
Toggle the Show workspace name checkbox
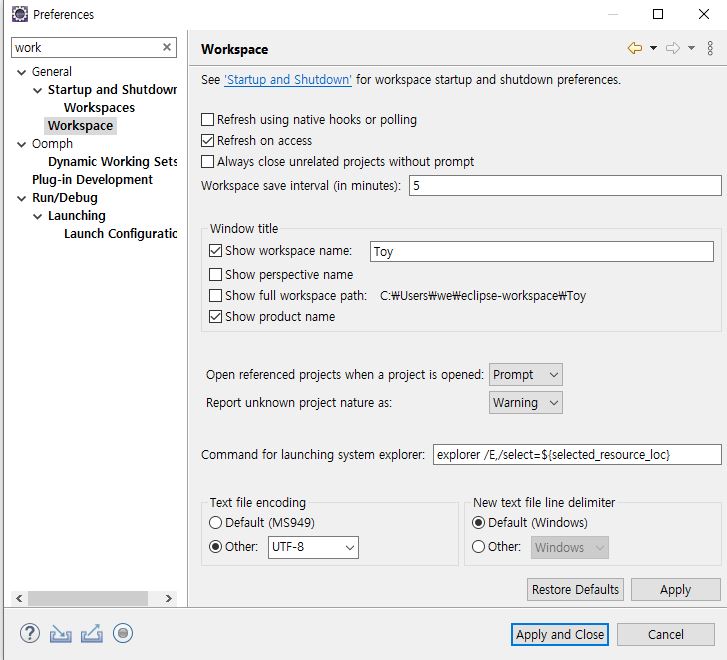pos(215,251)
